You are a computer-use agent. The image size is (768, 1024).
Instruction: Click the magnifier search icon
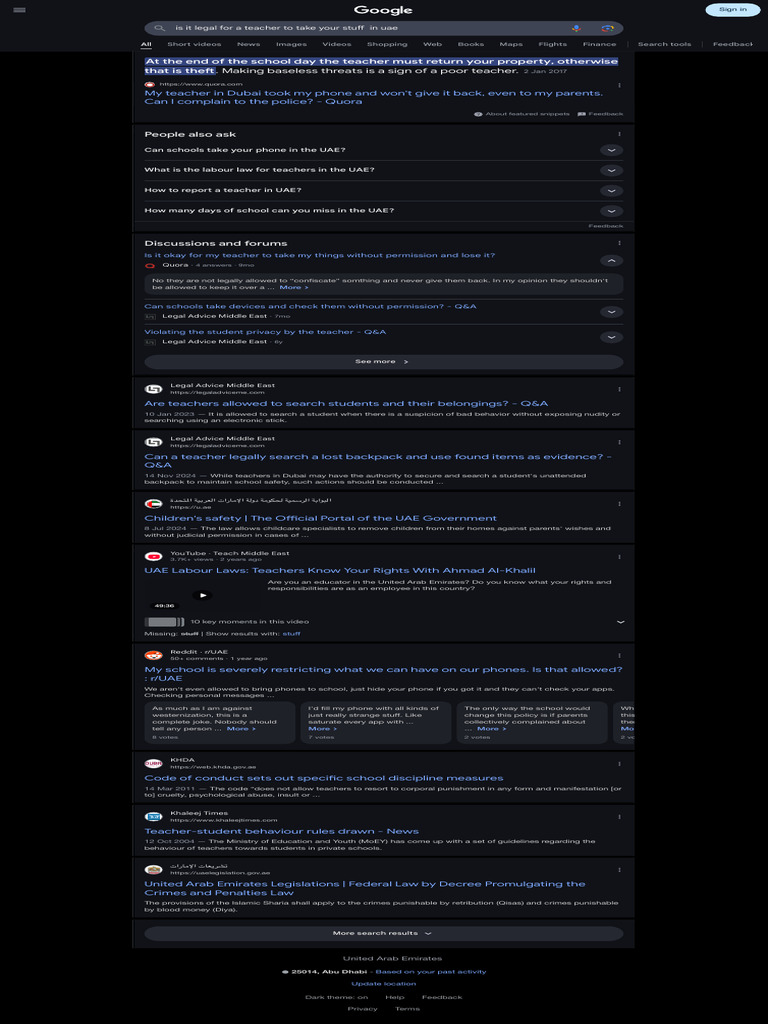click(159, 28)
